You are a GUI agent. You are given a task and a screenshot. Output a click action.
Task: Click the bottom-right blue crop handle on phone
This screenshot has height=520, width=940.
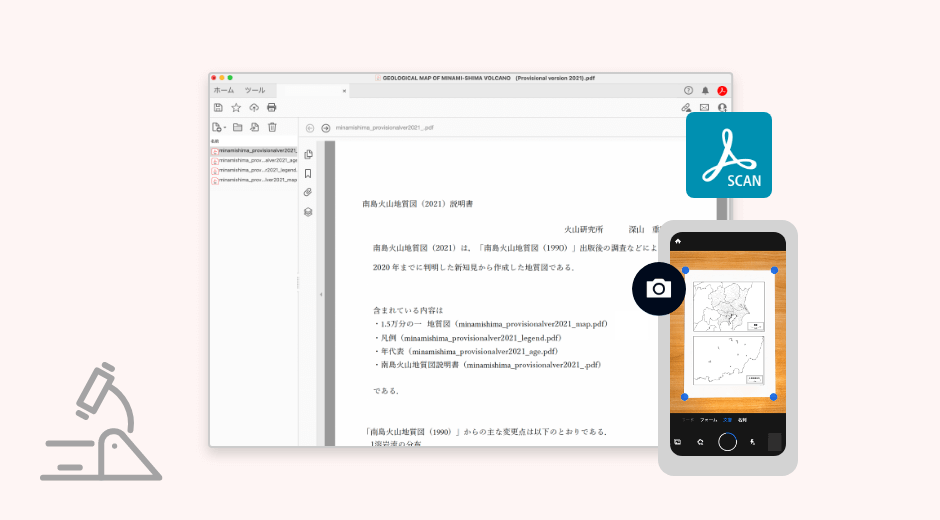pos(773,397)
